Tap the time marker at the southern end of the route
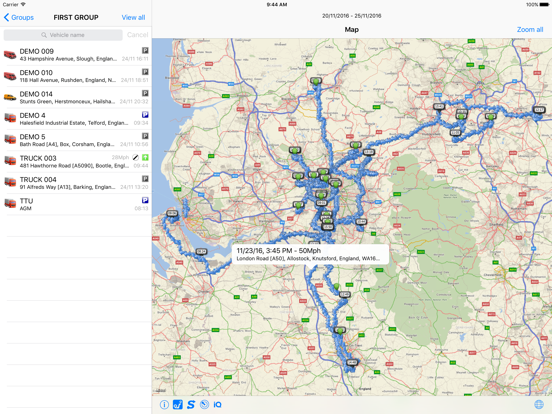 click(x=352, y=362)
